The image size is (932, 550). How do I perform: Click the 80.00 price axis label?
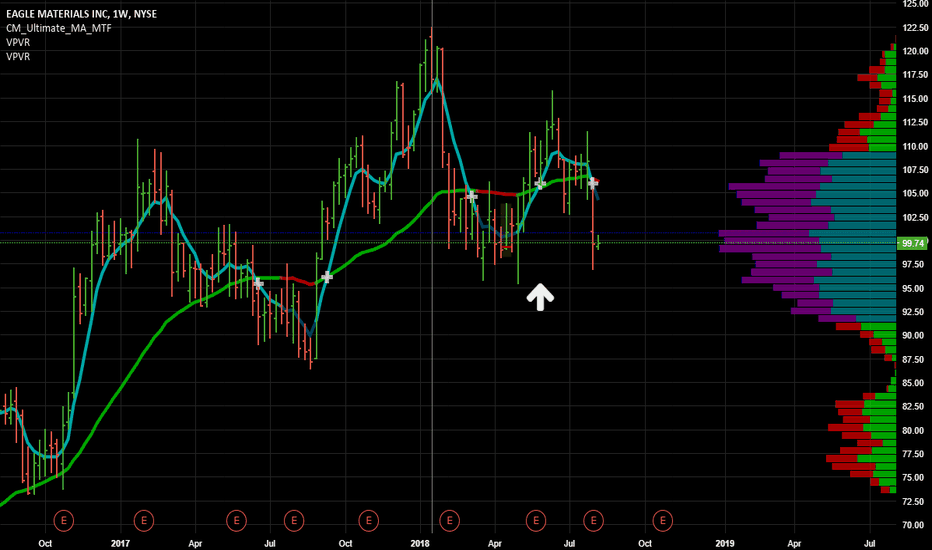[x=915, y=430]
